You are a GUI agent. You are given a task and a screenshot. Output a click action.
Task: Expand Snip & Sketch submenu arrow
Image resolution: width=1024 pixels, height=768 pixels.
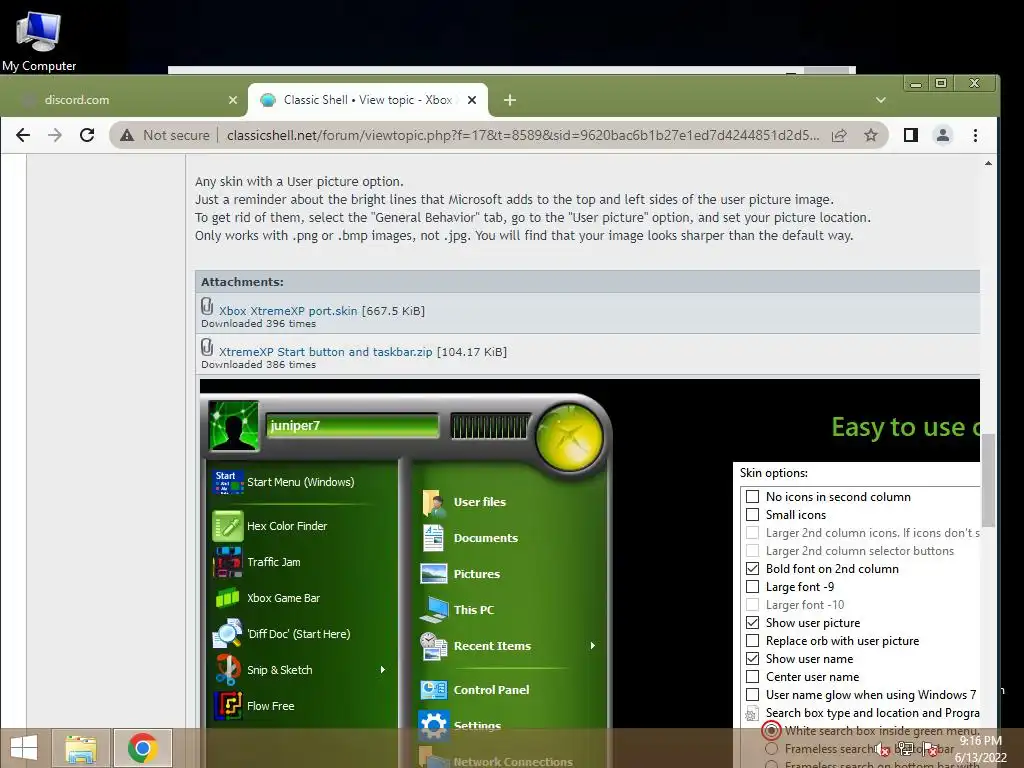383,670
